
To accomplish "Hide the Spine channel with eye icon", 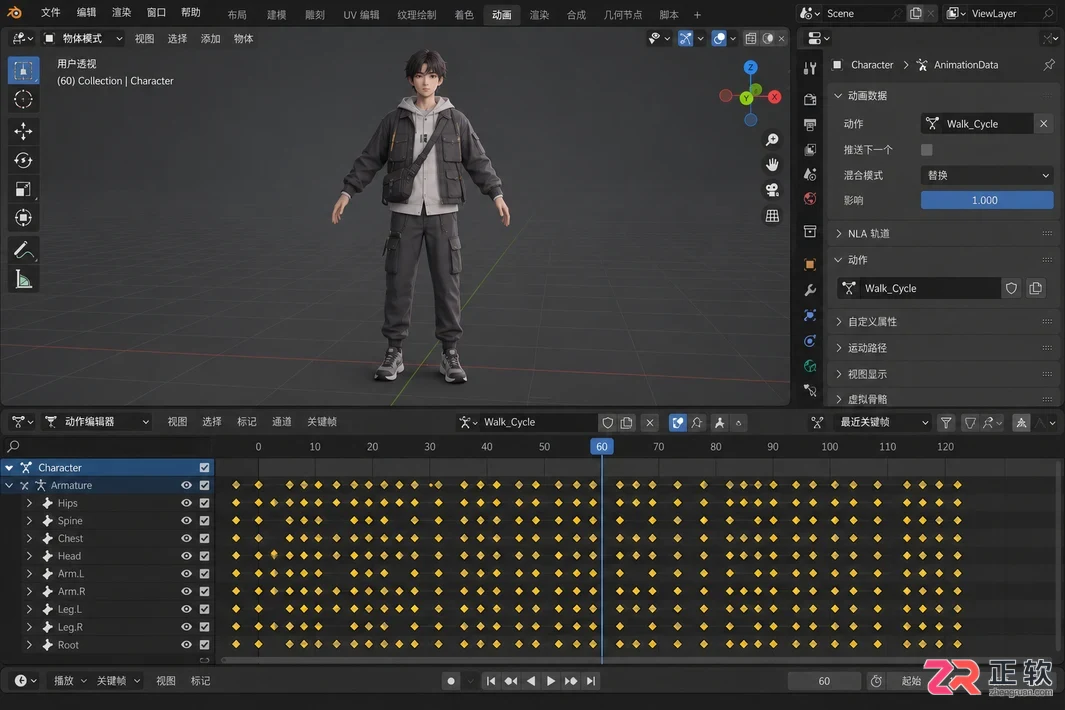I will (186, 520).
